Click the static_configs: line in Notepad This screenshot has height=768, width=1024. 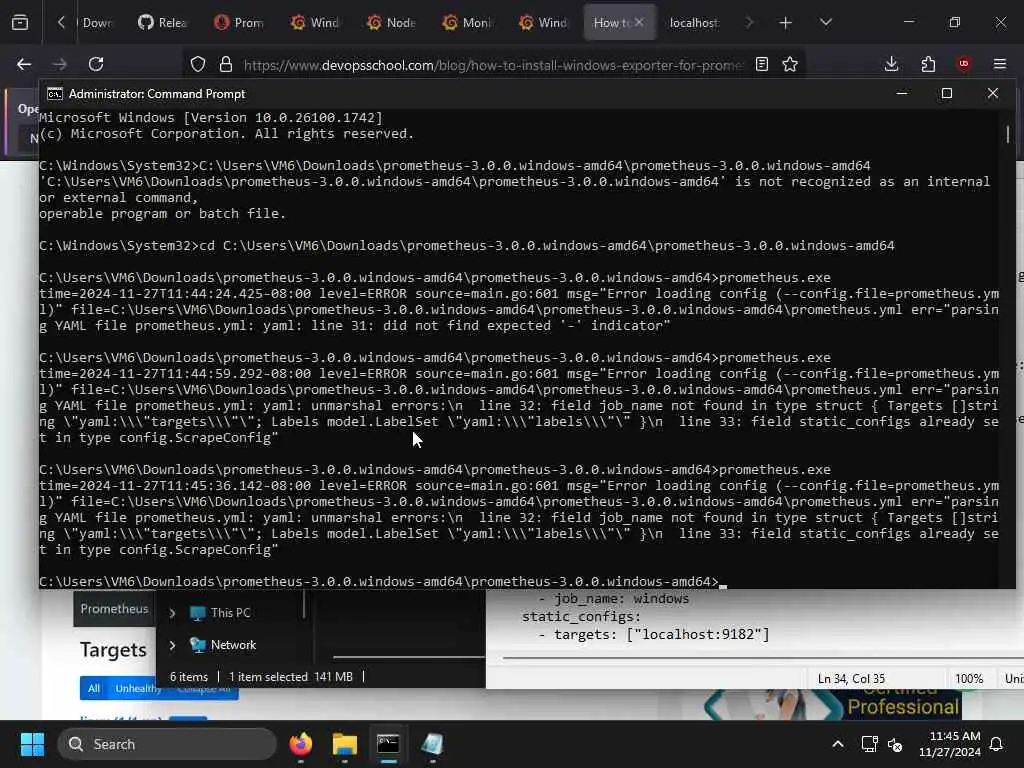tap(582, 616)
